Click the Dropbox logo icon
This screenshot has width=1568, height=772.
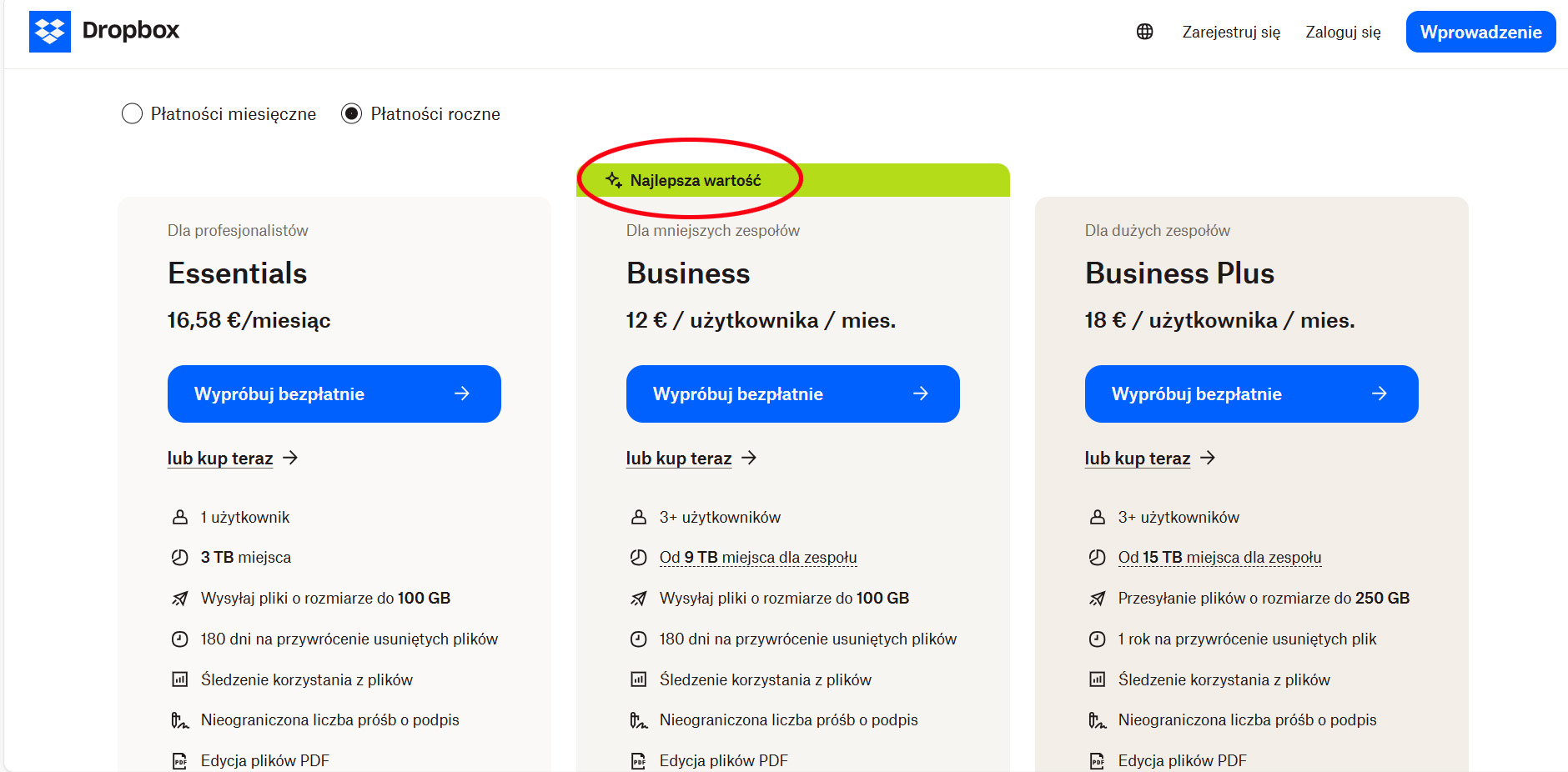[x=50, y=32]
